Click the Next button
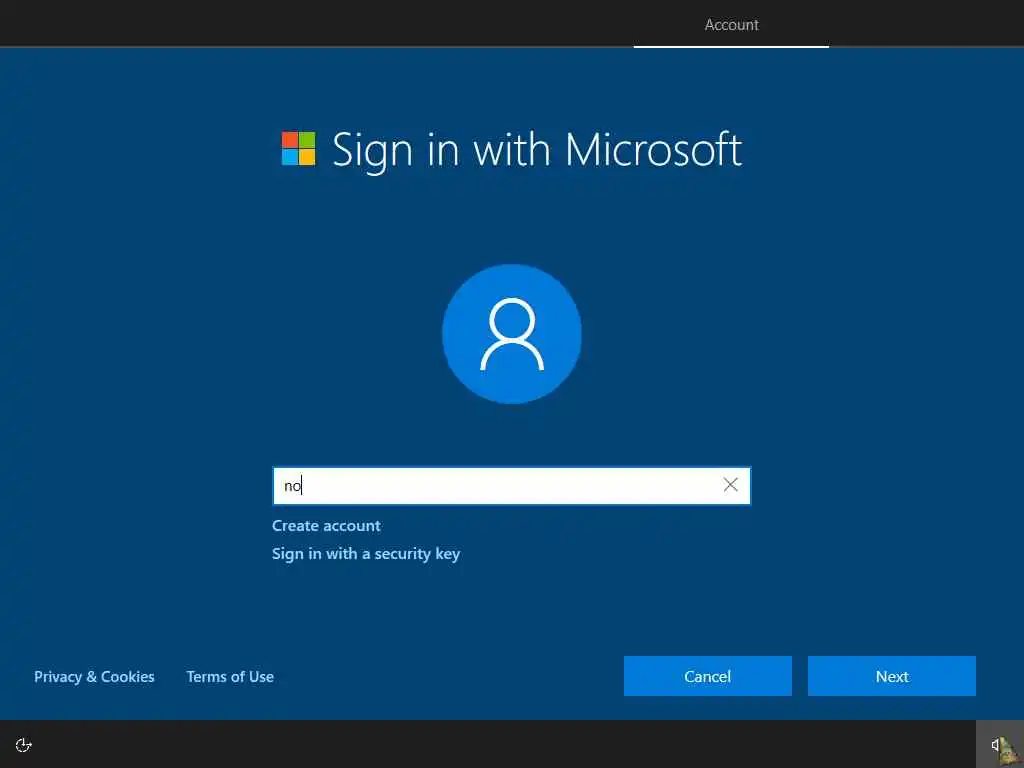 891,676
